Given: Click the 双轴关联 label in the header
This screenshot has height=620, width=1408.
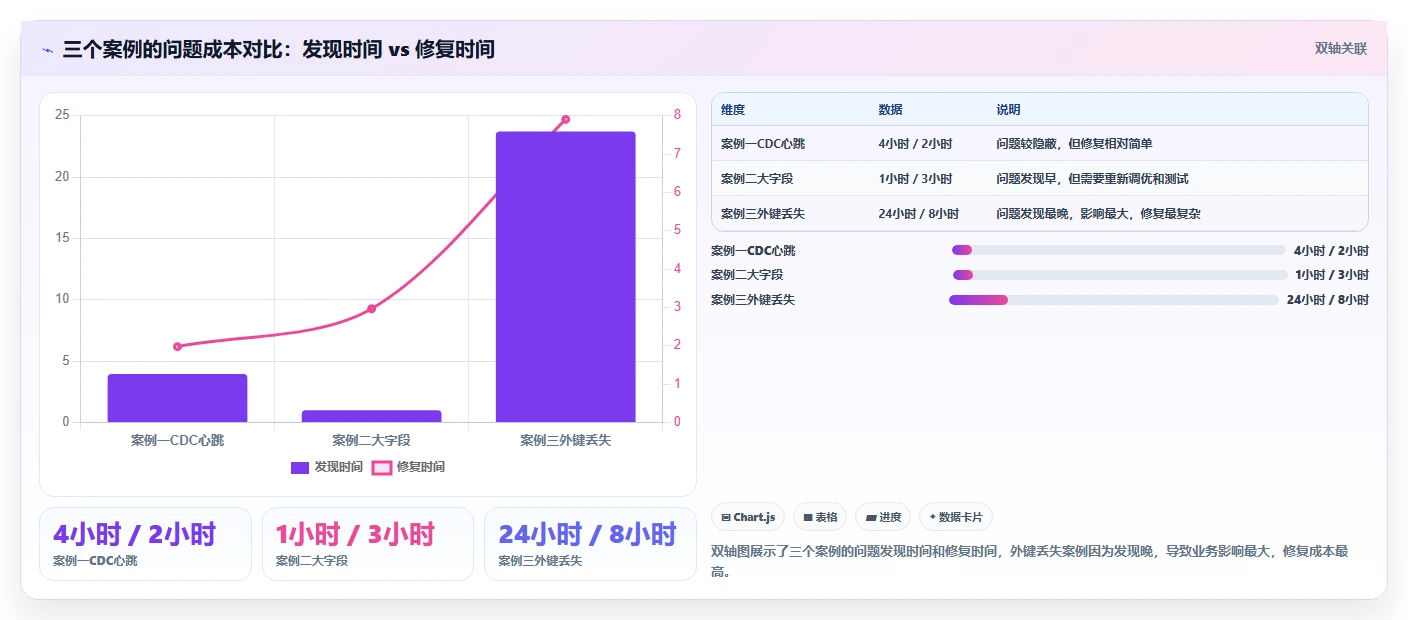Looking at the screenshot, I should pyautogui.click(x=1340, y=49).
